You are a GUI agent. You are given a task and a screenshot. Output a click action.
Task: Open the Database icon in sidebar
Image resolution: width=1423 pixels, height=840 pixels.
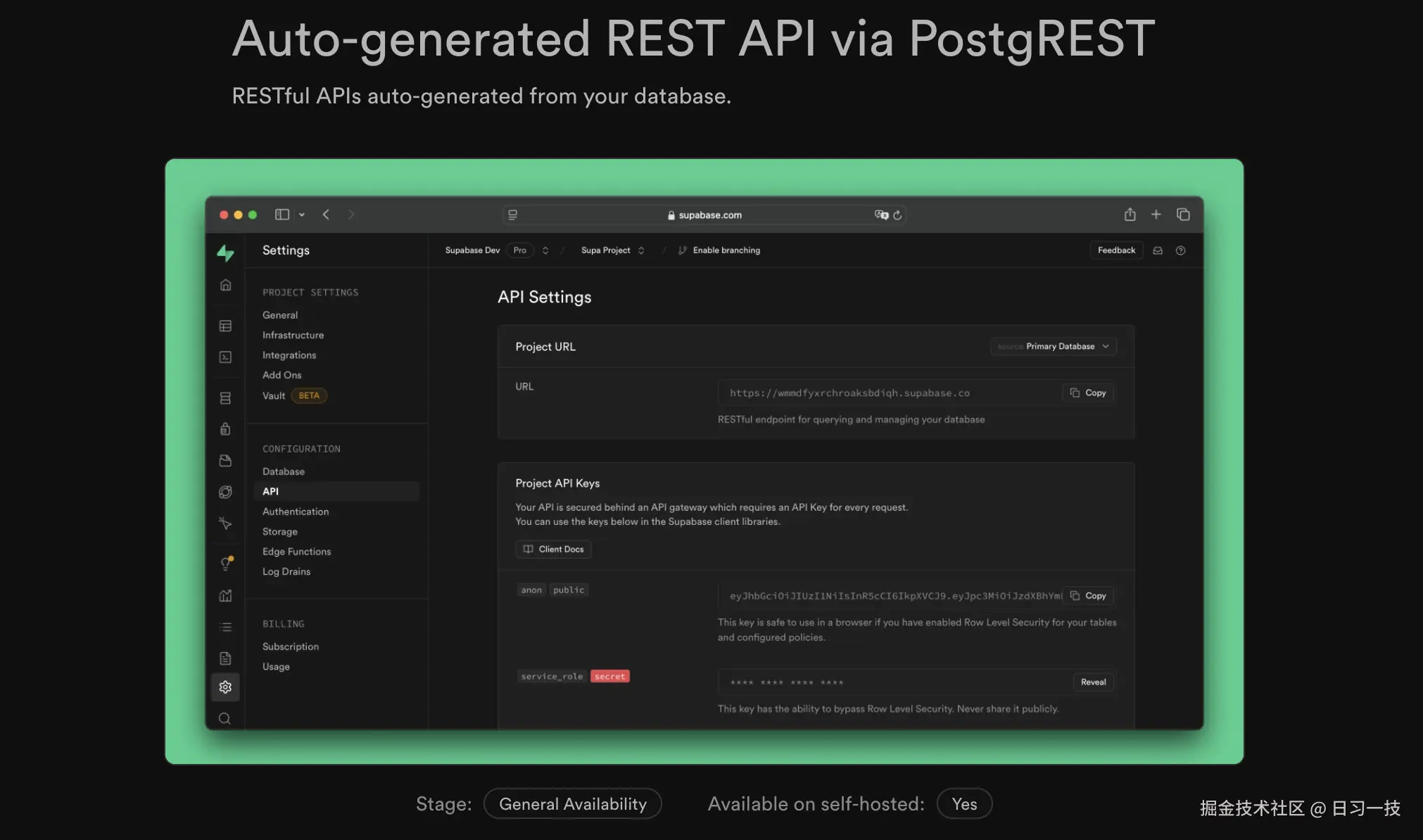225,398
